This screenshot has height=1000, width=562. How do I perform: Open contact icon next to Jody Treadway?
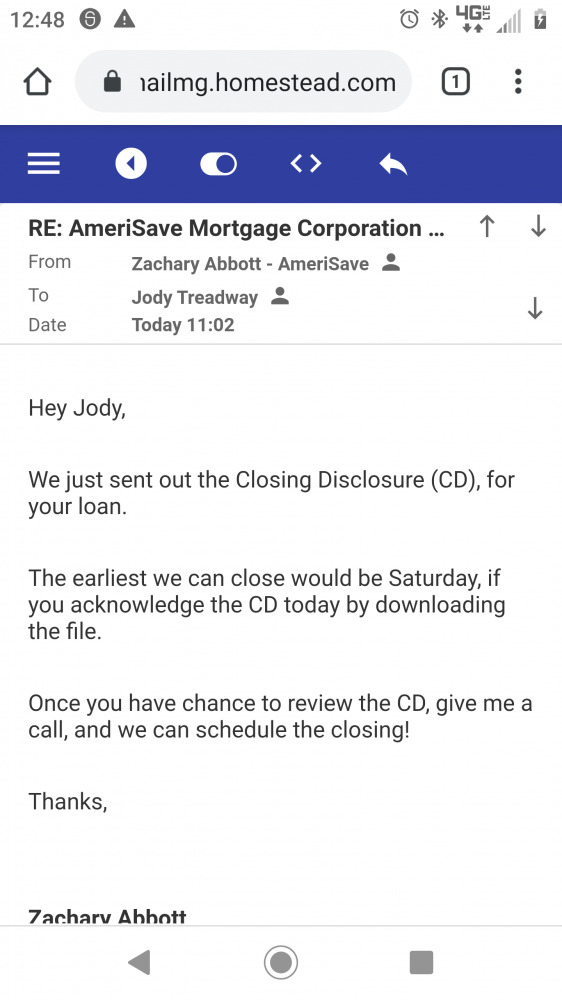tap(279, 296)
